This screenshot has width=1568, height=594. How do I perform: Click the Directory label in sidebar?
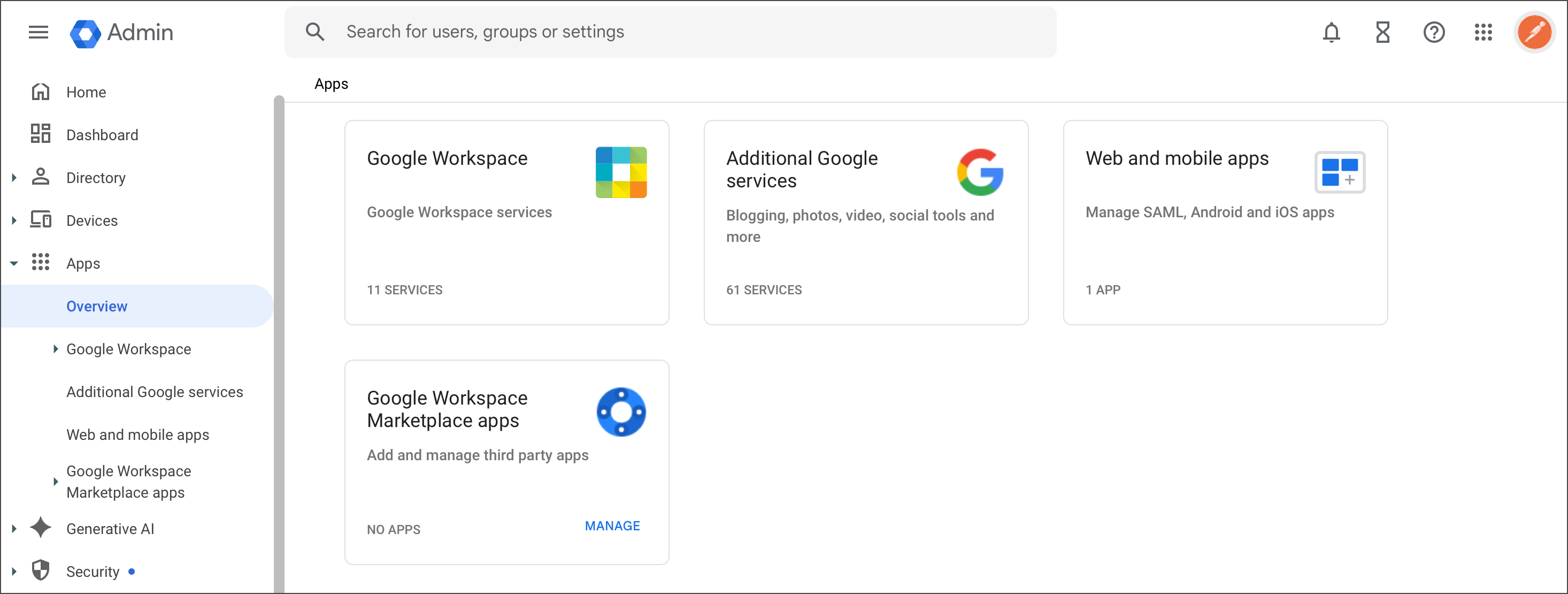[96, 177]
